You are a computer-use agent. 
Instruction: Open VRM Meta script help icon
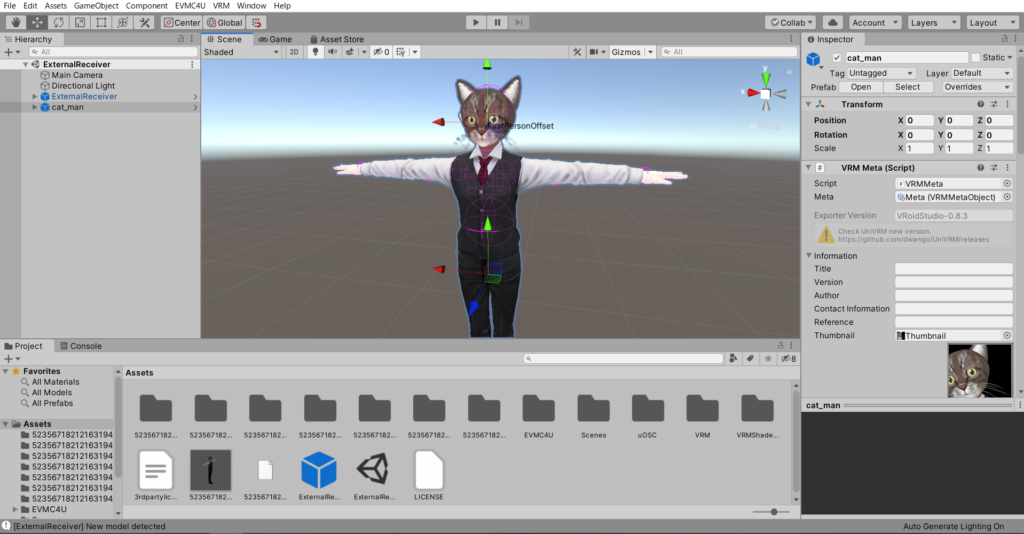980,168
